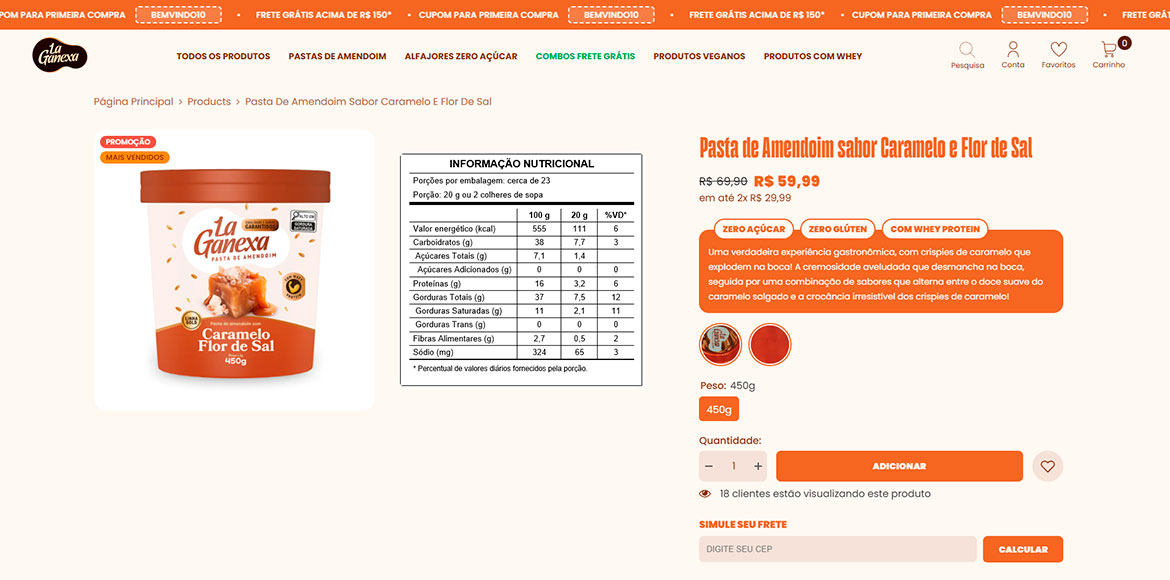Open Produtos Veganos menu
Image resolution: width=1170 pixels, height=580 pixels.
(699, 56)
